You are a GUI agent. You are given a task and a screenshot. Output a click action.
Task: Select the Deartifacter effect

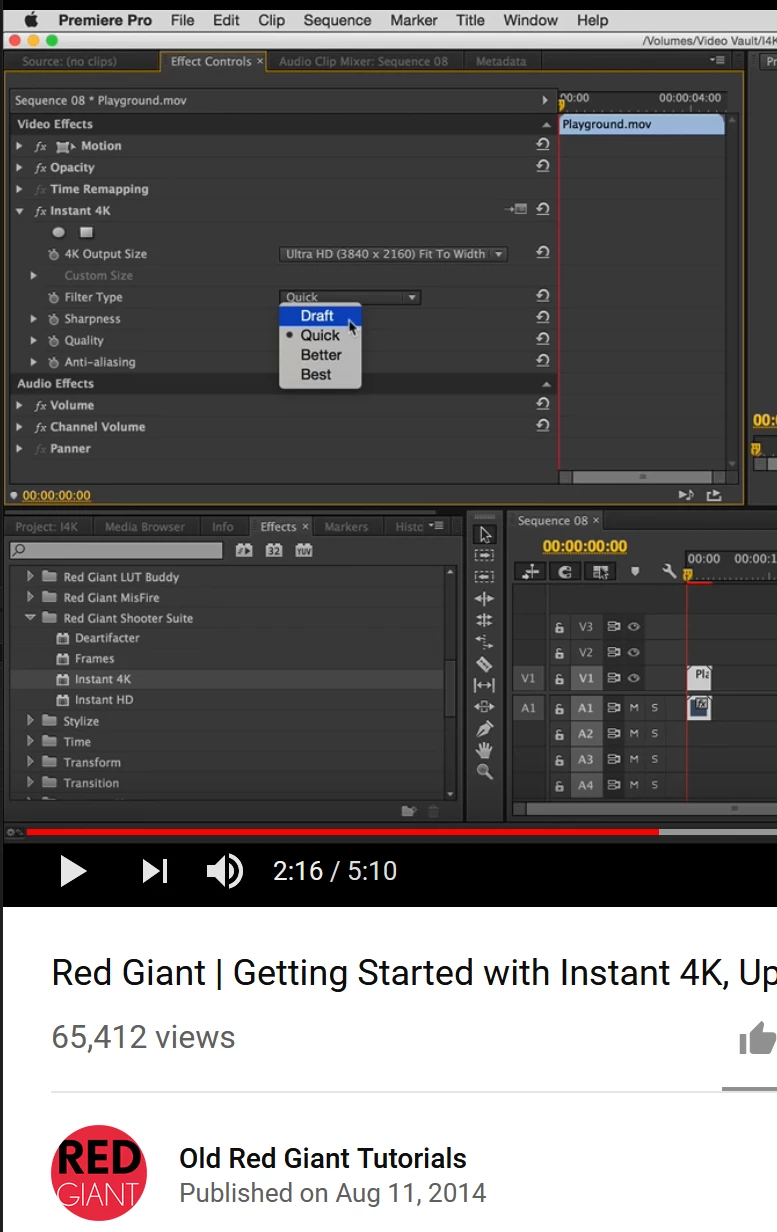click(x=107, y=638)
